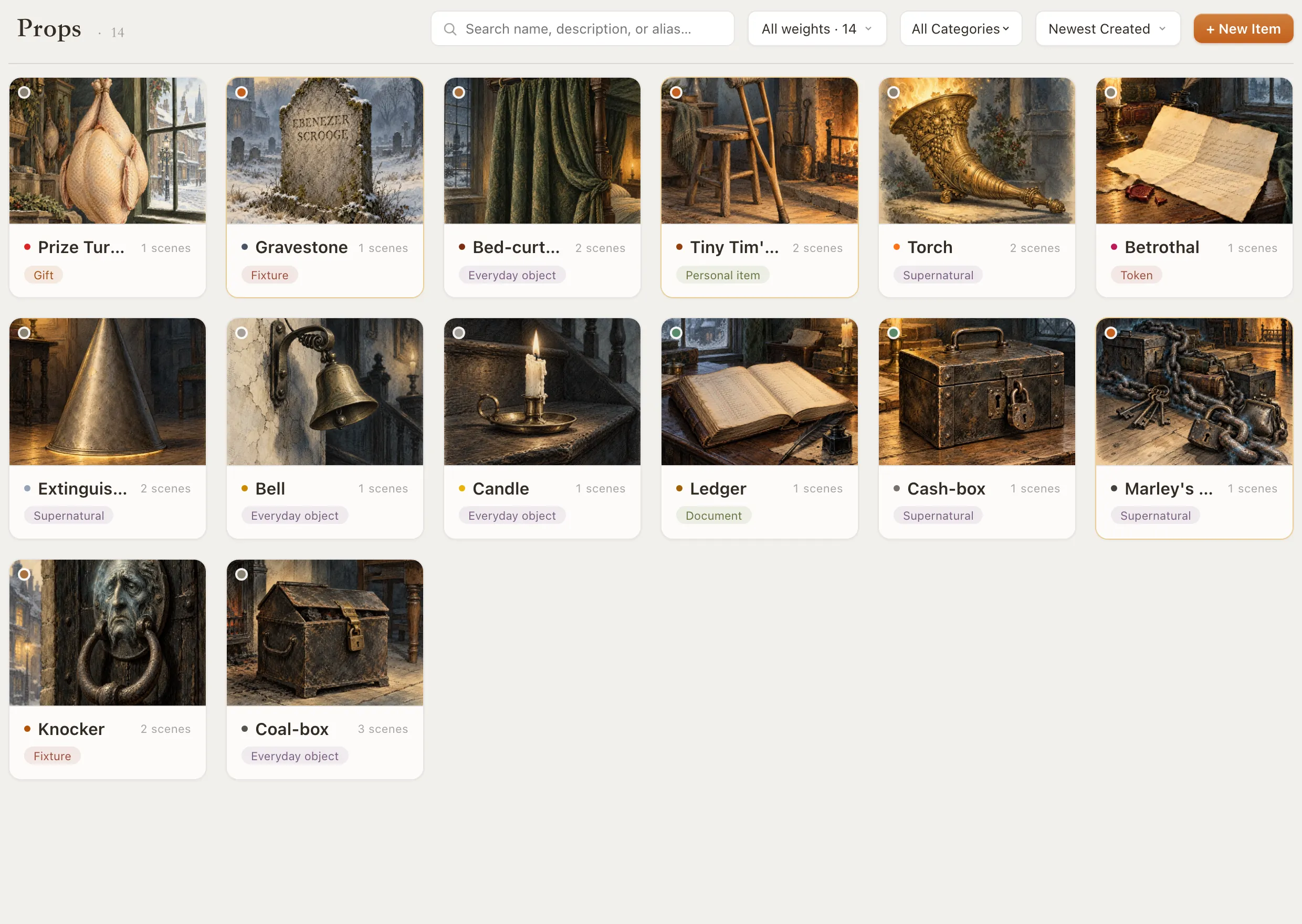Select the Marley's card selection circle
1302x924 pixels.
click(x=1111, y=333)
